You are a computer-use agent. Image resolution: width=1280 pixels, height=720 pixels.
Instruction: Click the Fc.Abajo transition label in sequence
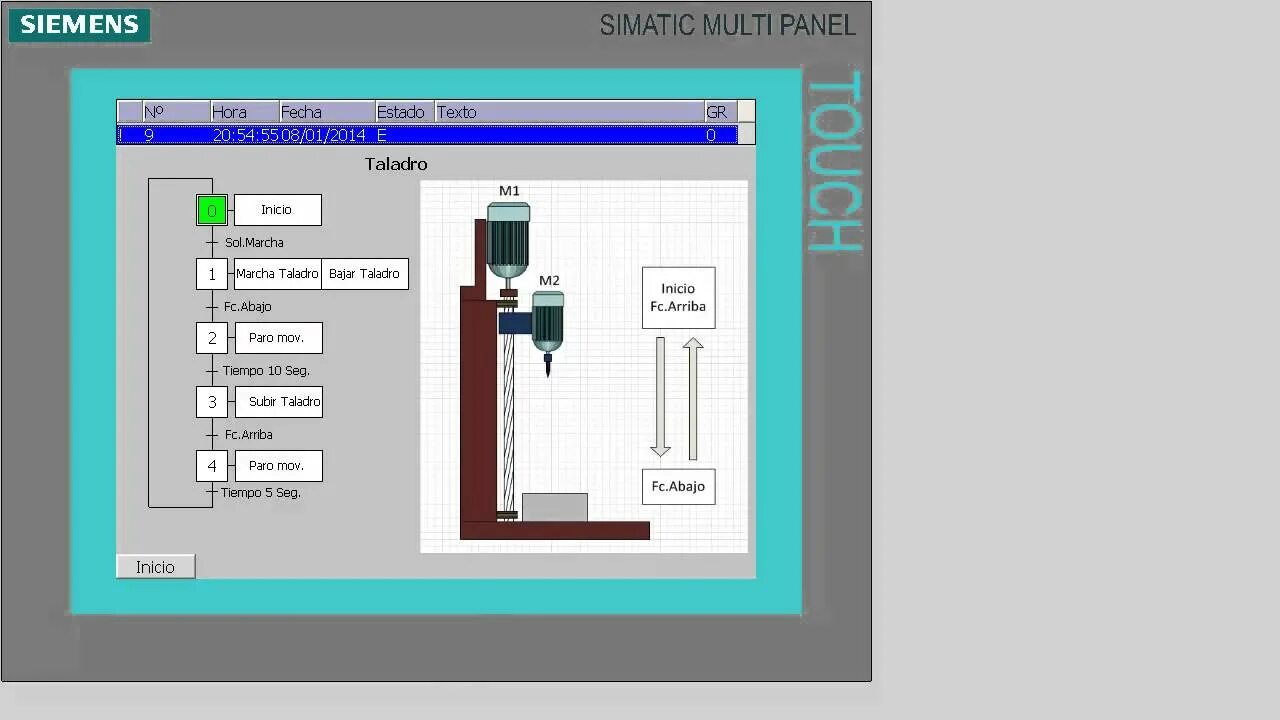pyautogui.click(x=247, y=307)
